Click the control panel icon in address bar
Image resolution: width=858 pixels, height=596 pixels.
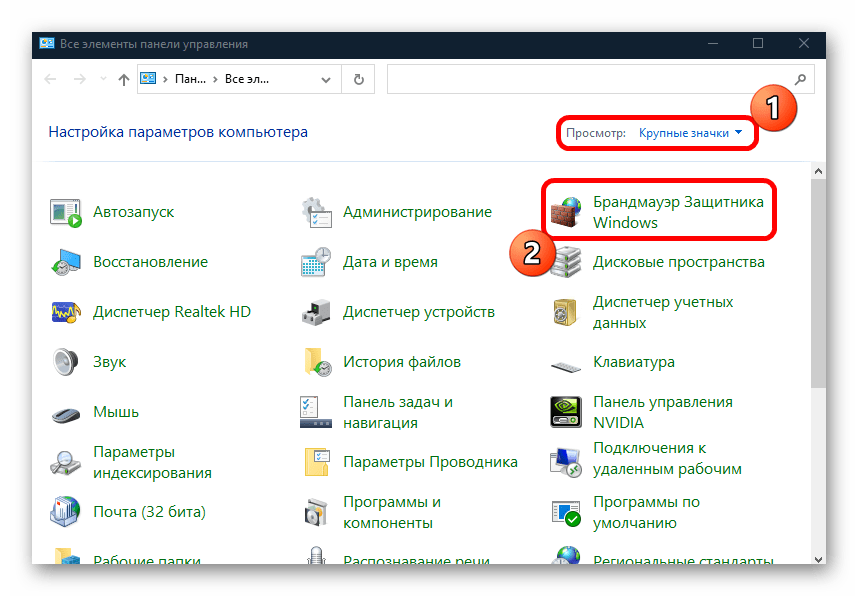coord(148,79)
